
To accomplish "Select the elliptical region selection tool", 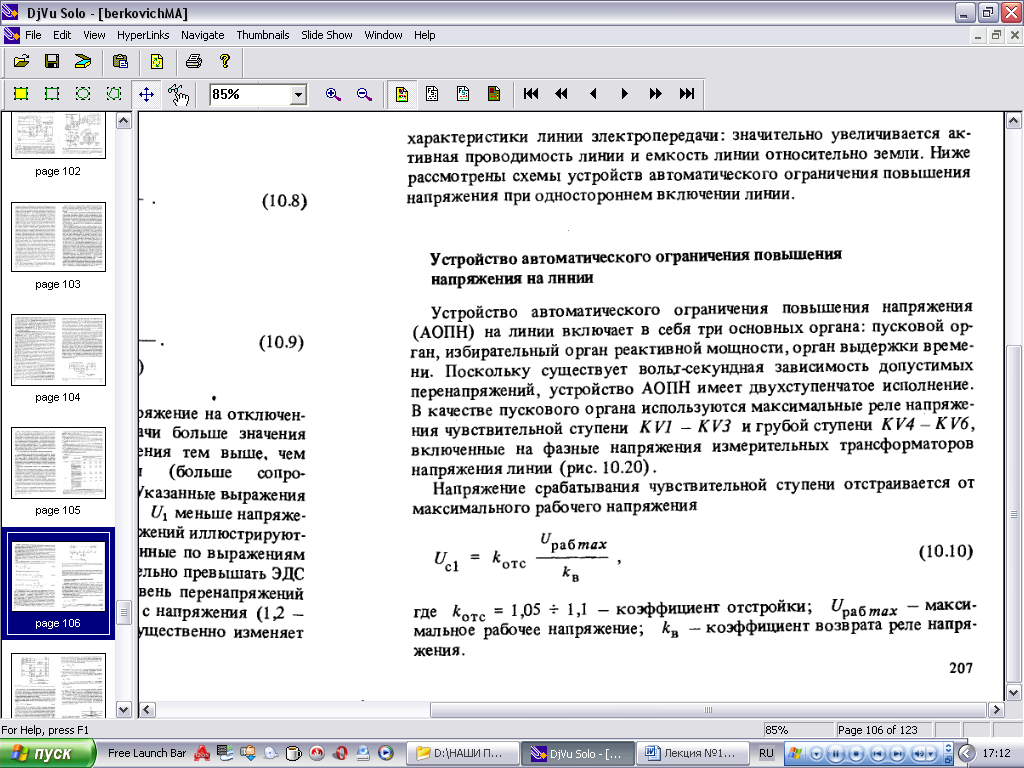I will pos(83,94).
